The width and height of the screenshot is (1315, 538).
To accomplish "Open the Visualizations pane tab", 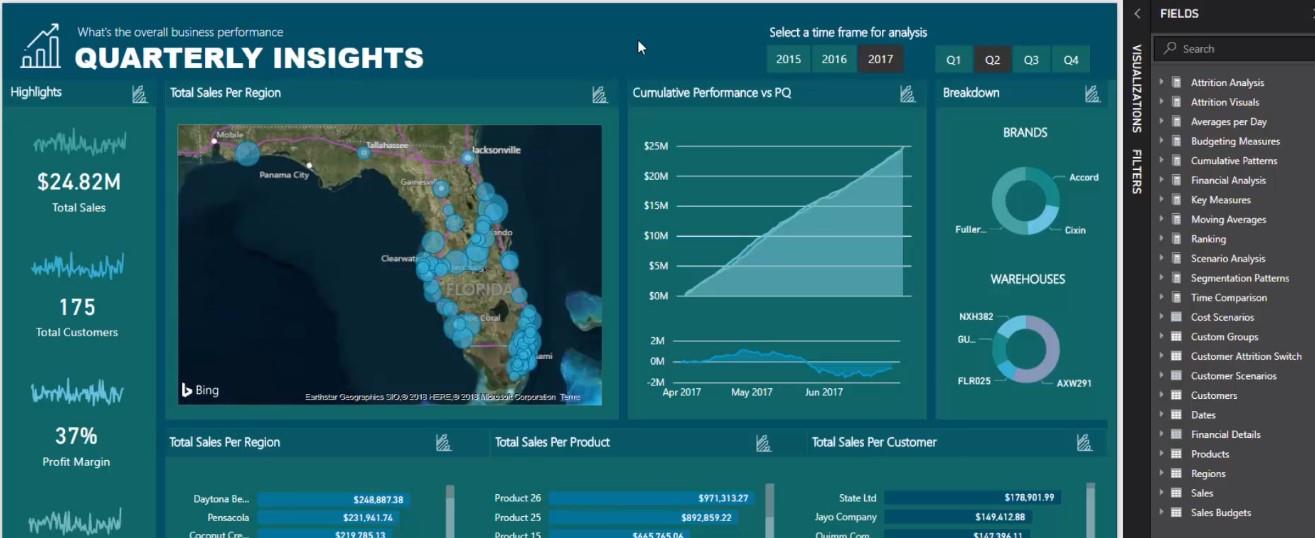I will point(1137,88).
